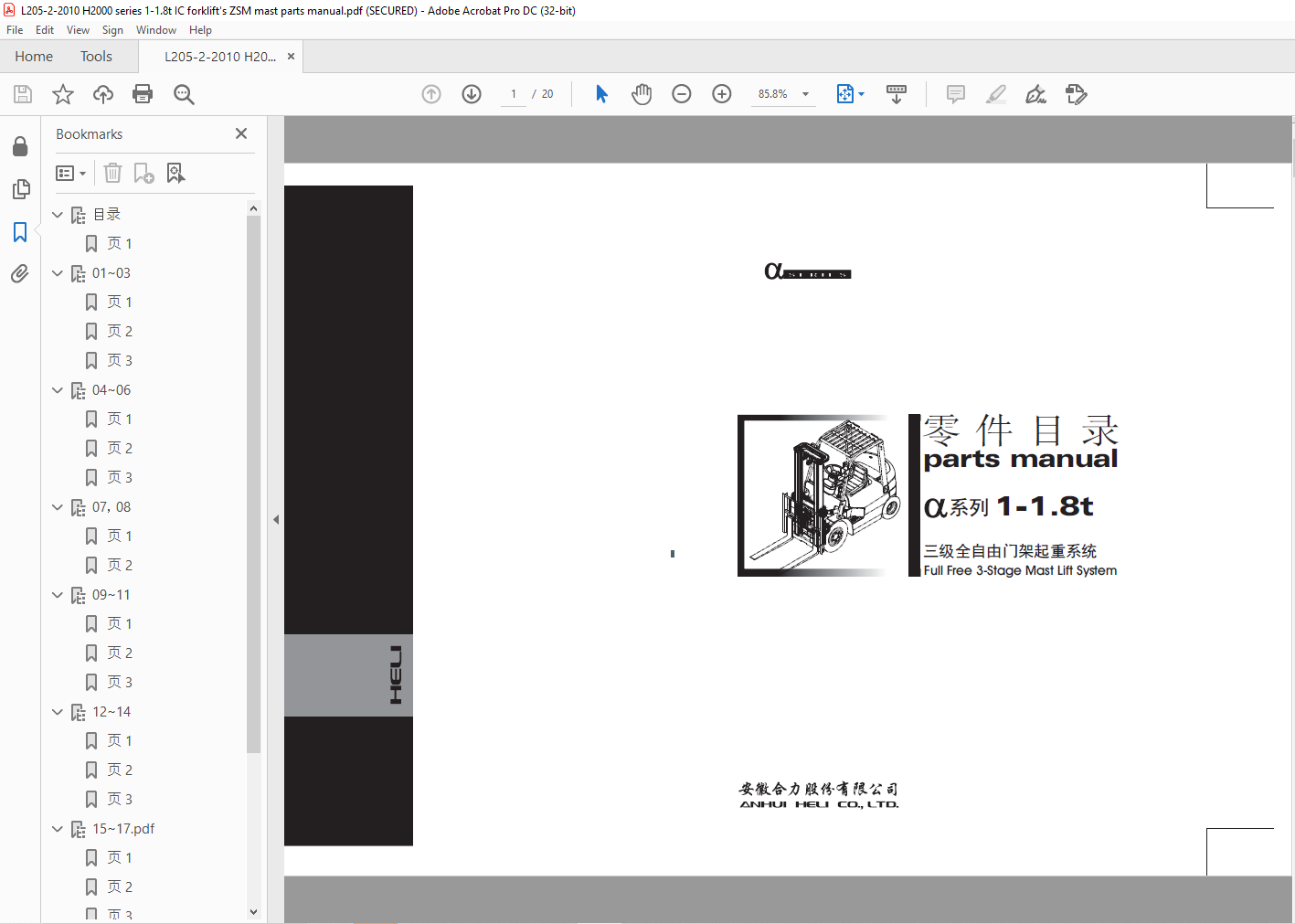
Task: Show security lock panel
Action: point(20,146)
